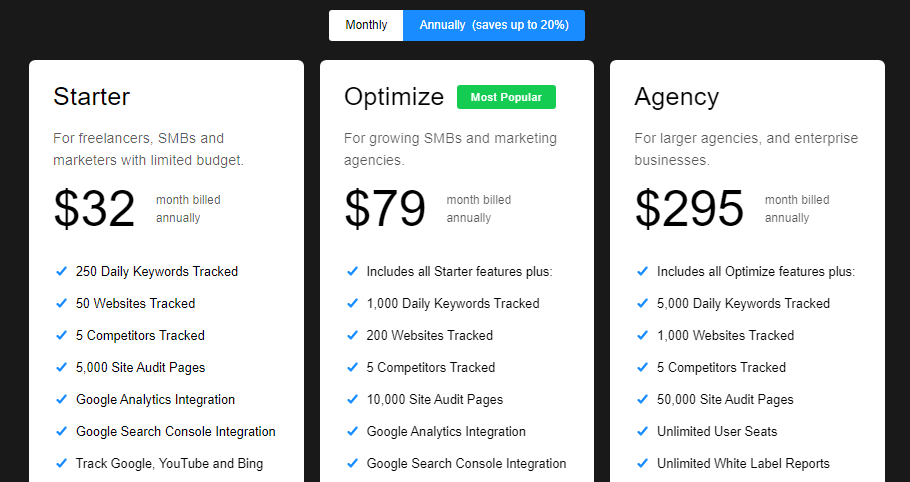Click checkmark next to Unlimited White Label Reports
This screenshot has height=482, width=910.
(642, 463)
